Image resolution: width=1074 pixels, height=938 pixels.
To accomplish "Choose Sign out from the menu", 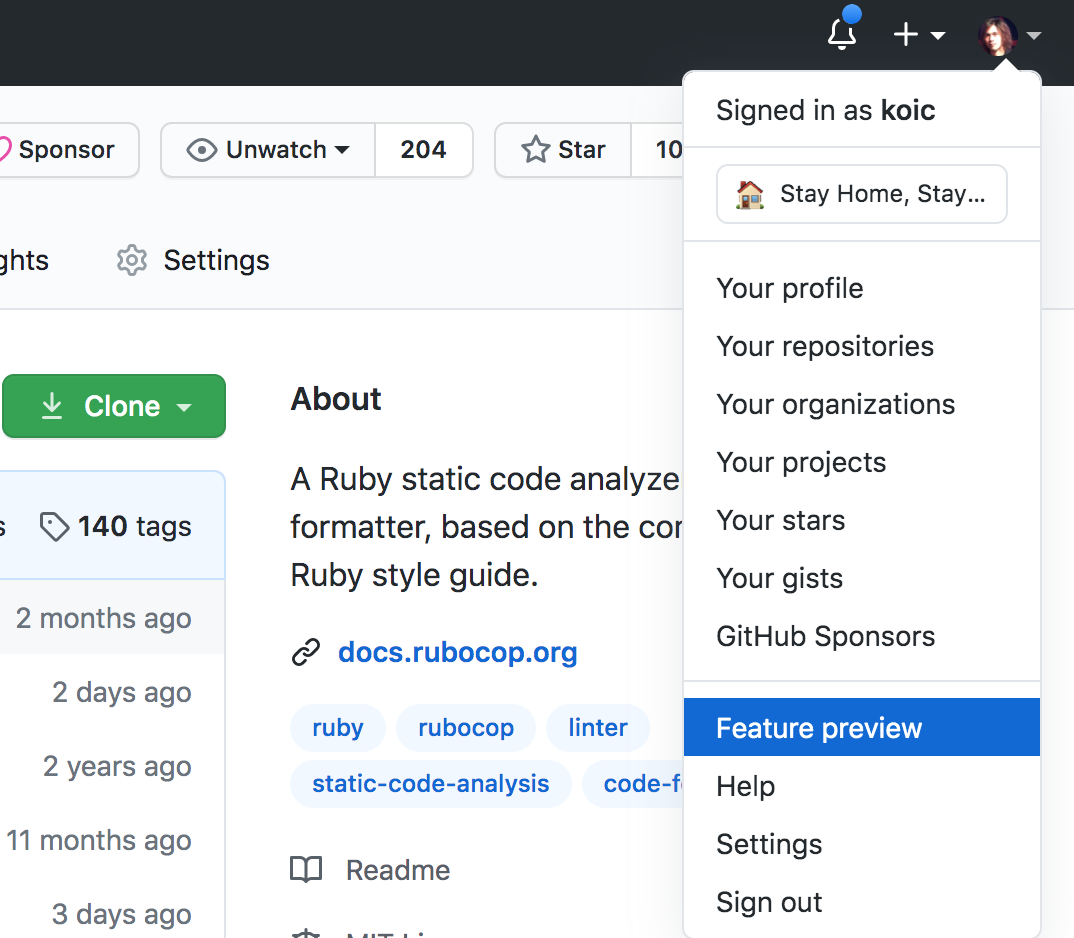I will coord(769,902).
